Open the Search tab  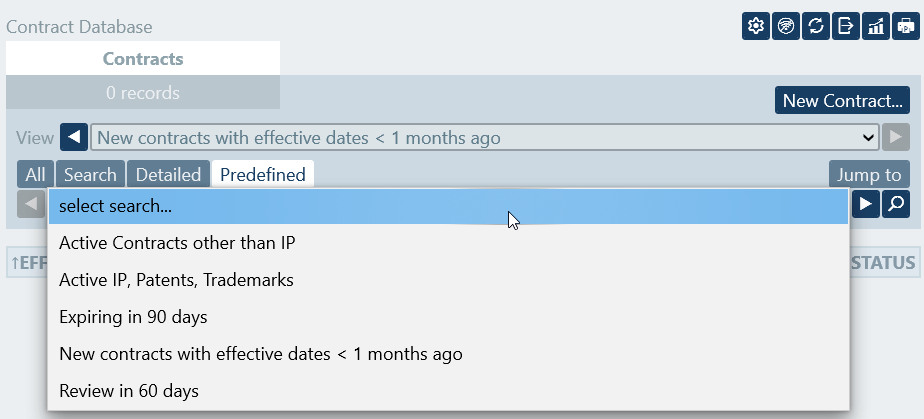coord(90,175)
